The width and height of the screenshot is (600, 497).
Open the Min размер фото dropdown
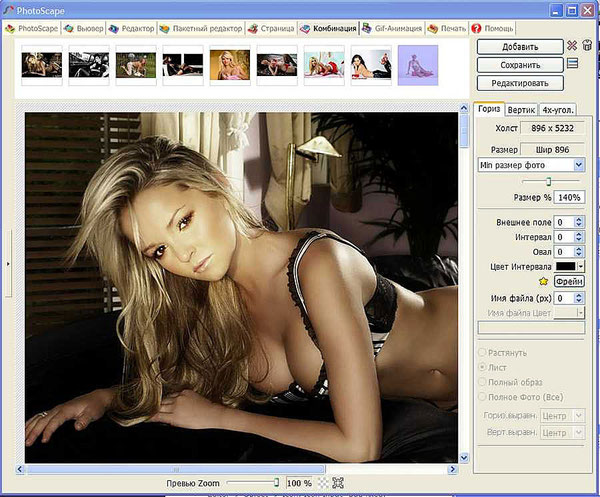[531, 165]
